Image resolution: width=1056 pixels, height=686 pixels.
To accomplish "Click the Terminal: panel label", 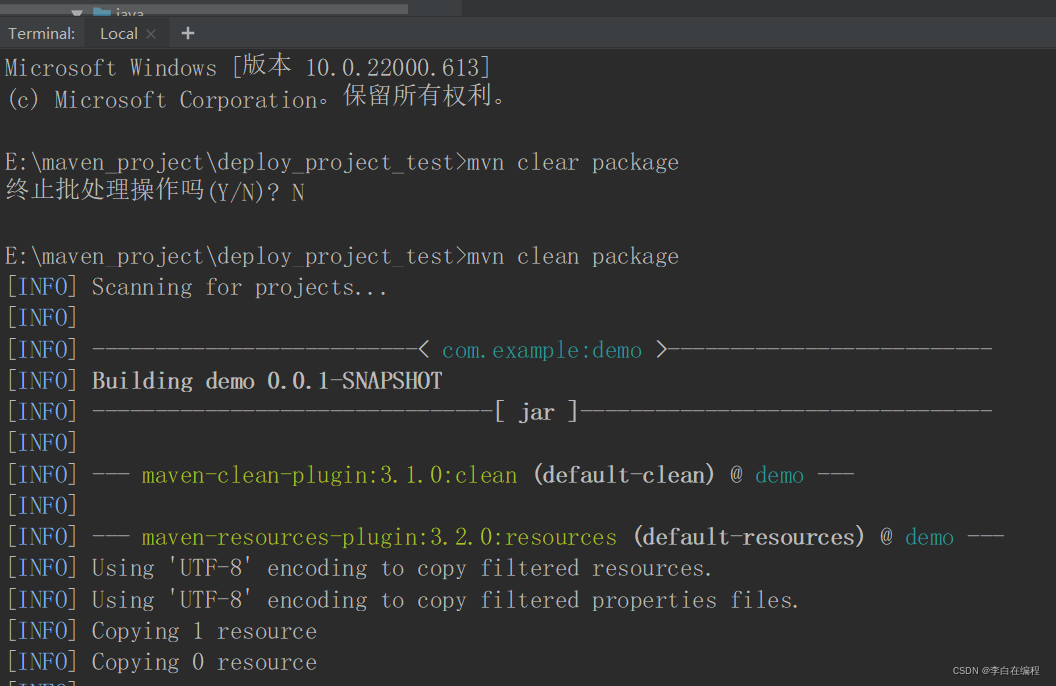I will [x=42, y=34].
